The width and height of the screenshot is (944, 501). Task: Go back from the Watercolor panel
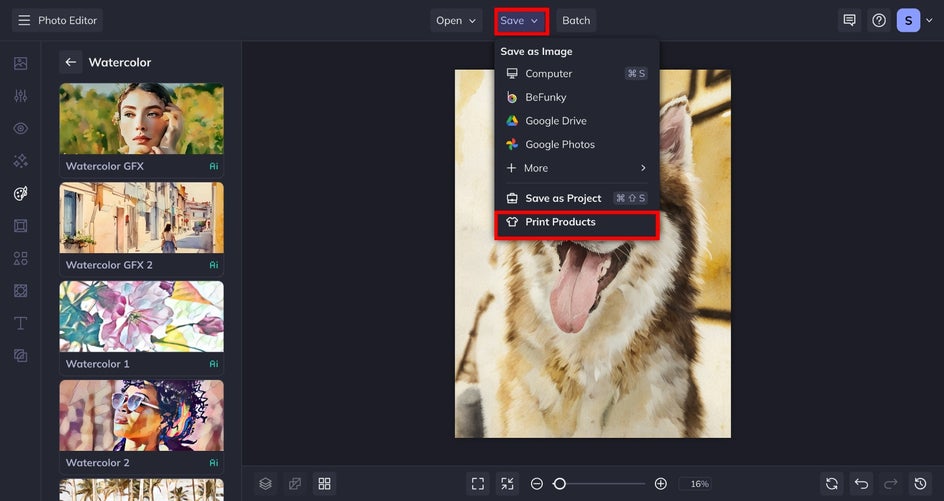tap(70, 62)
